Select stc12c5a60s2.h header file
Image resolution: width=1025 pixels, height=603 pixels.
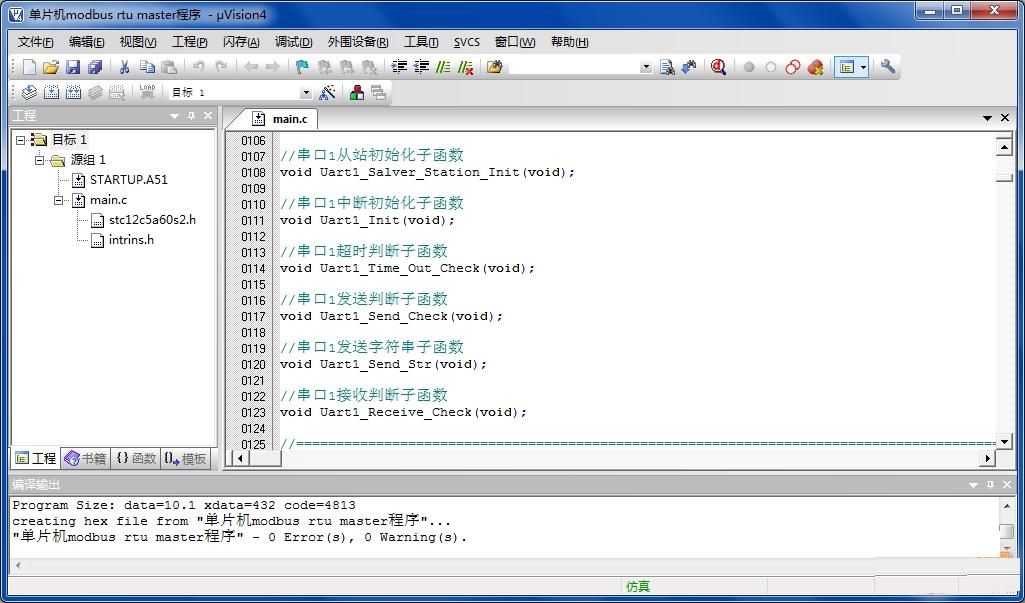pyautogui.click(x=152, y=220)
